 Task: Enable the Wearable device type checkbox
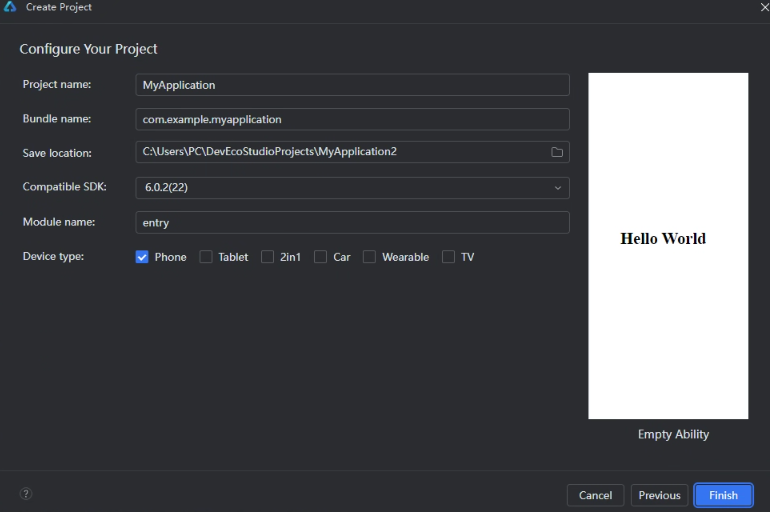(x=369, y=257)
